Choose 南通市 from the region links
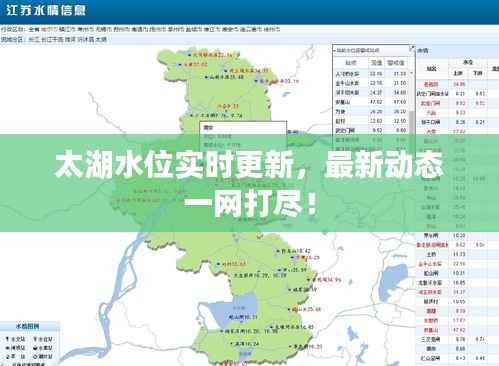The height and width of the screenshot is (366, 499). click(139, 29)
